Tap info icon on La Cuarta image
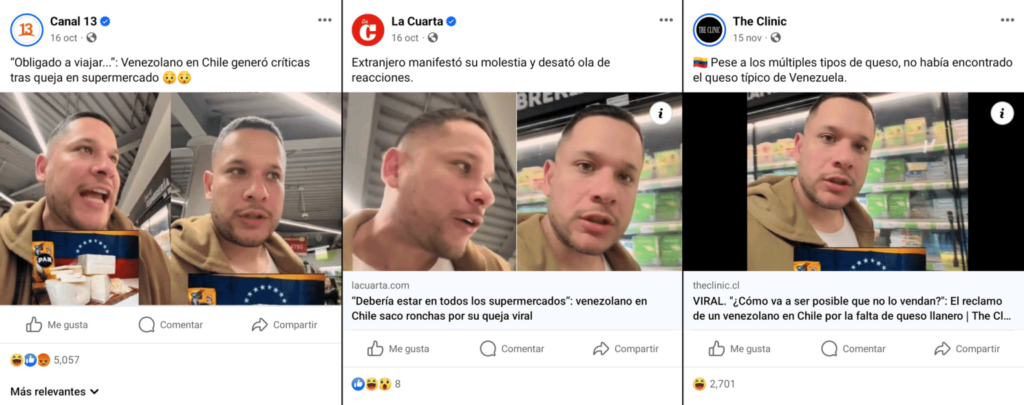The height and width of the screenshot is (405, 1024). point(661,113)
